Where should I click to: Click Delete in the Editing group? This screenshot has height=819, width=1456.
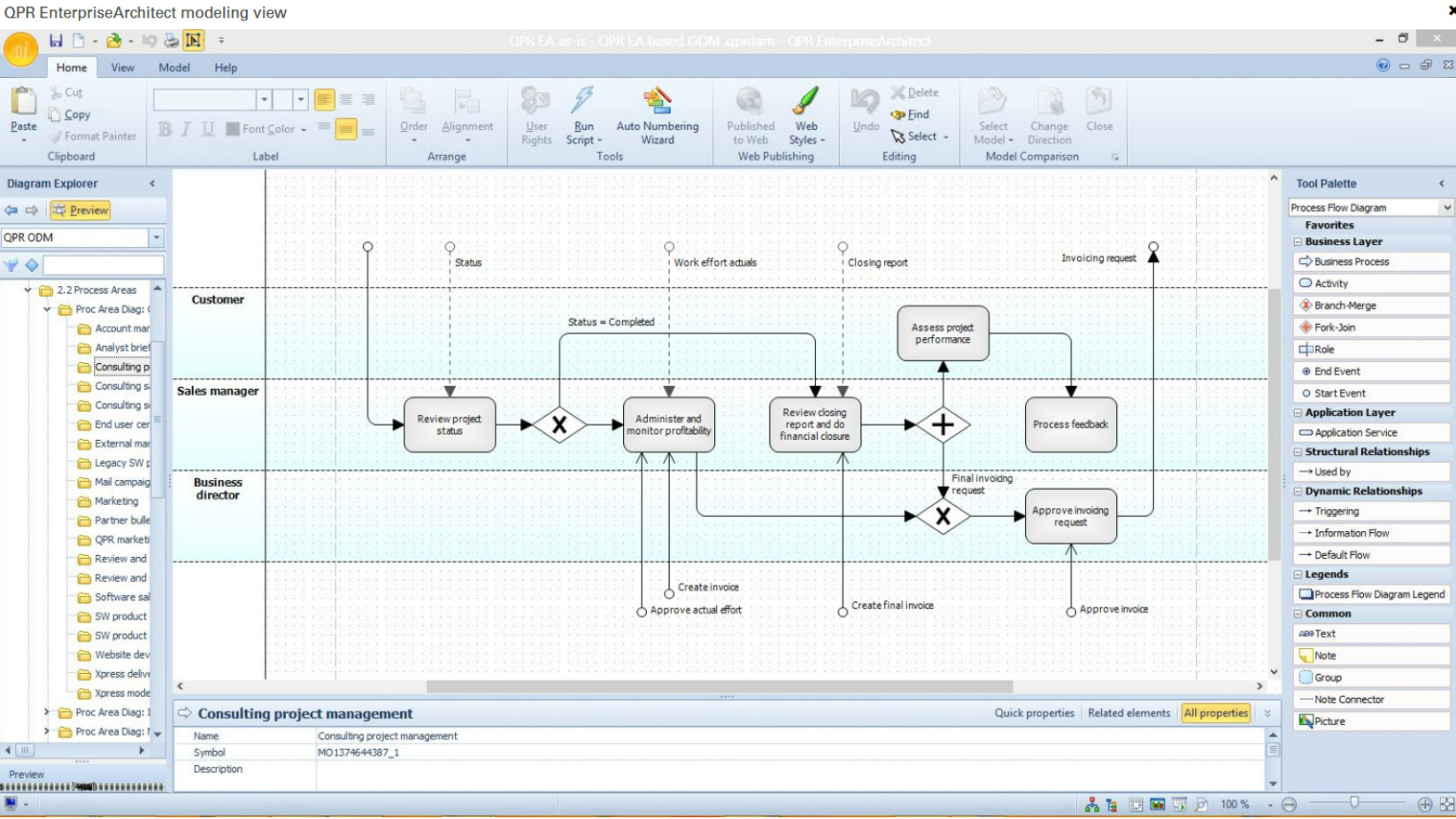915,92
